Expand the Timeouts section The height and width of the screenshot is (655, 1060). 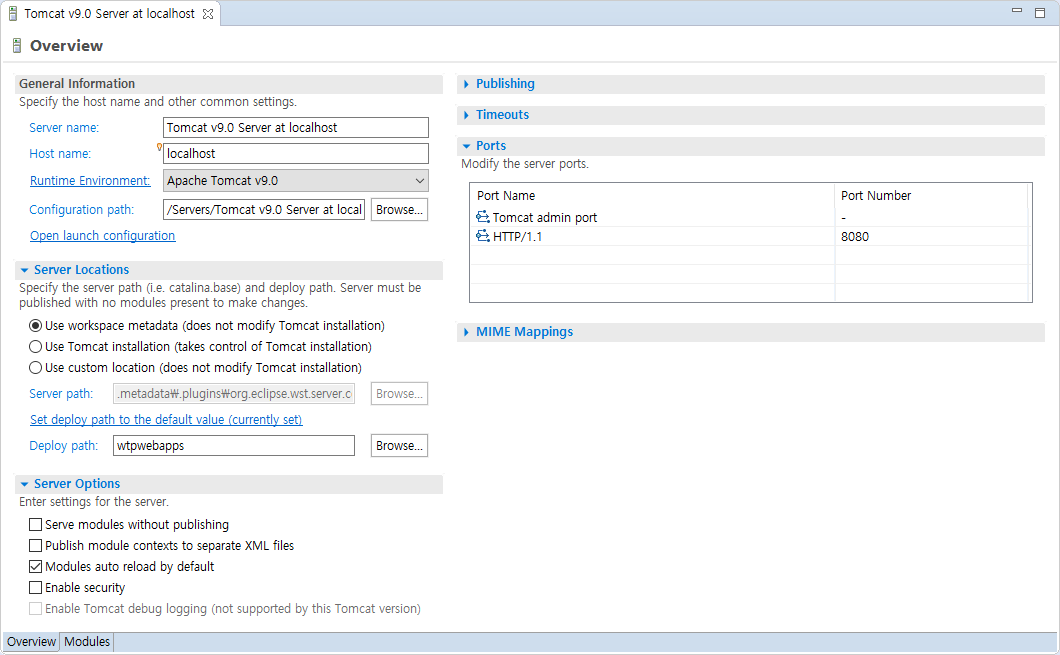pos(466,115)
